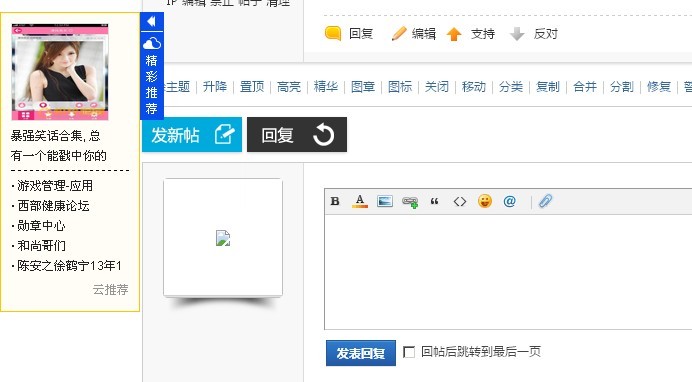Insert a quote block

tap(435, 202)
